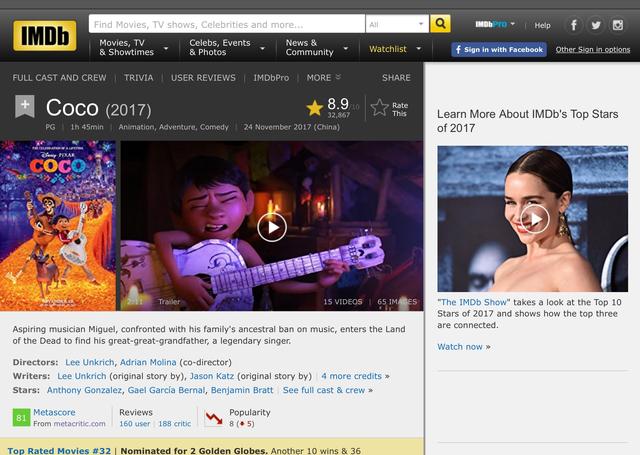The image size is (640, 455).
Task: Click Sign in with Facebook
Action: pyautogui.click(x=499, y=49)
